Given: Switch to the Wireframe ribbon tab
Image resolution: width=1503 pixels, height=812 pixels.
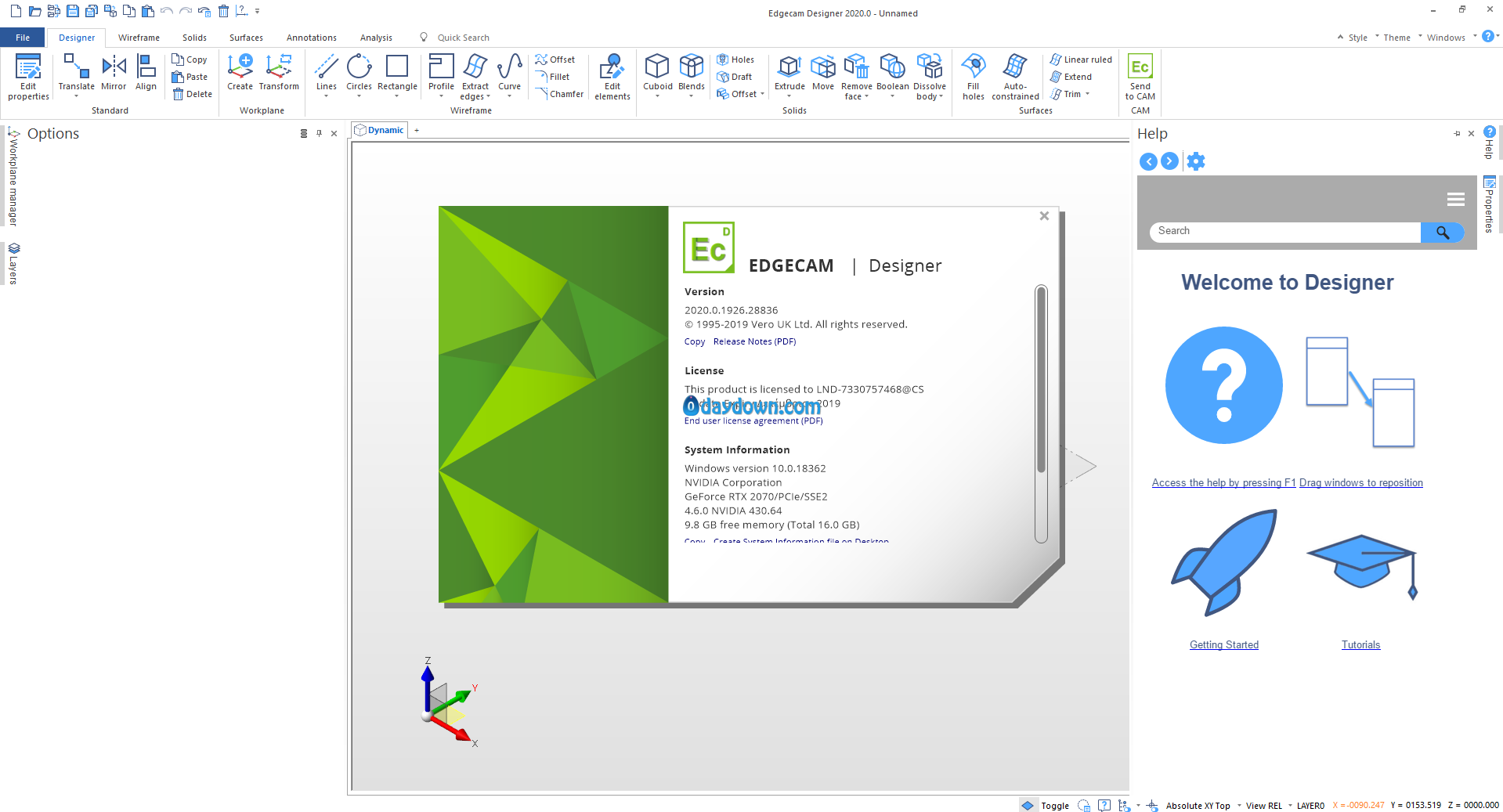Looking at the screenshot, I should (x=139, y=38).
